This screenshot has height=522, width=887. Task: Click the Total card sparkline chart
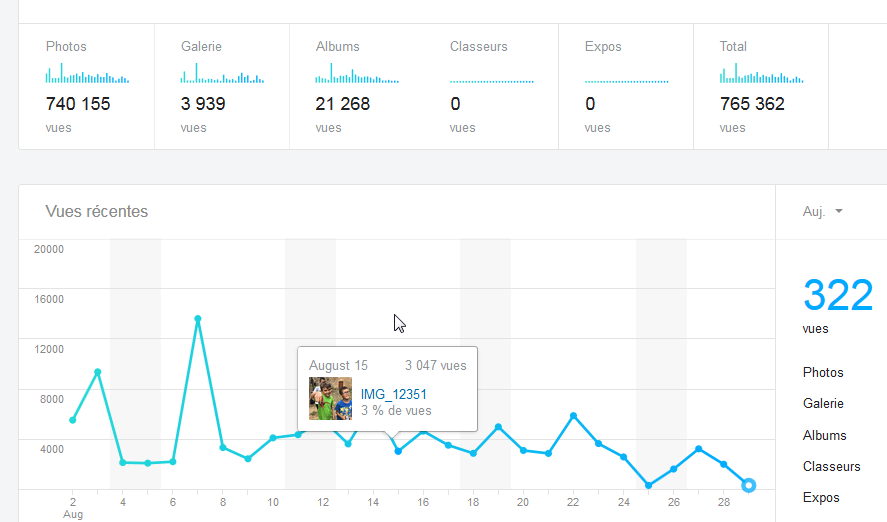pyautogui.click(x=761, y=75)
